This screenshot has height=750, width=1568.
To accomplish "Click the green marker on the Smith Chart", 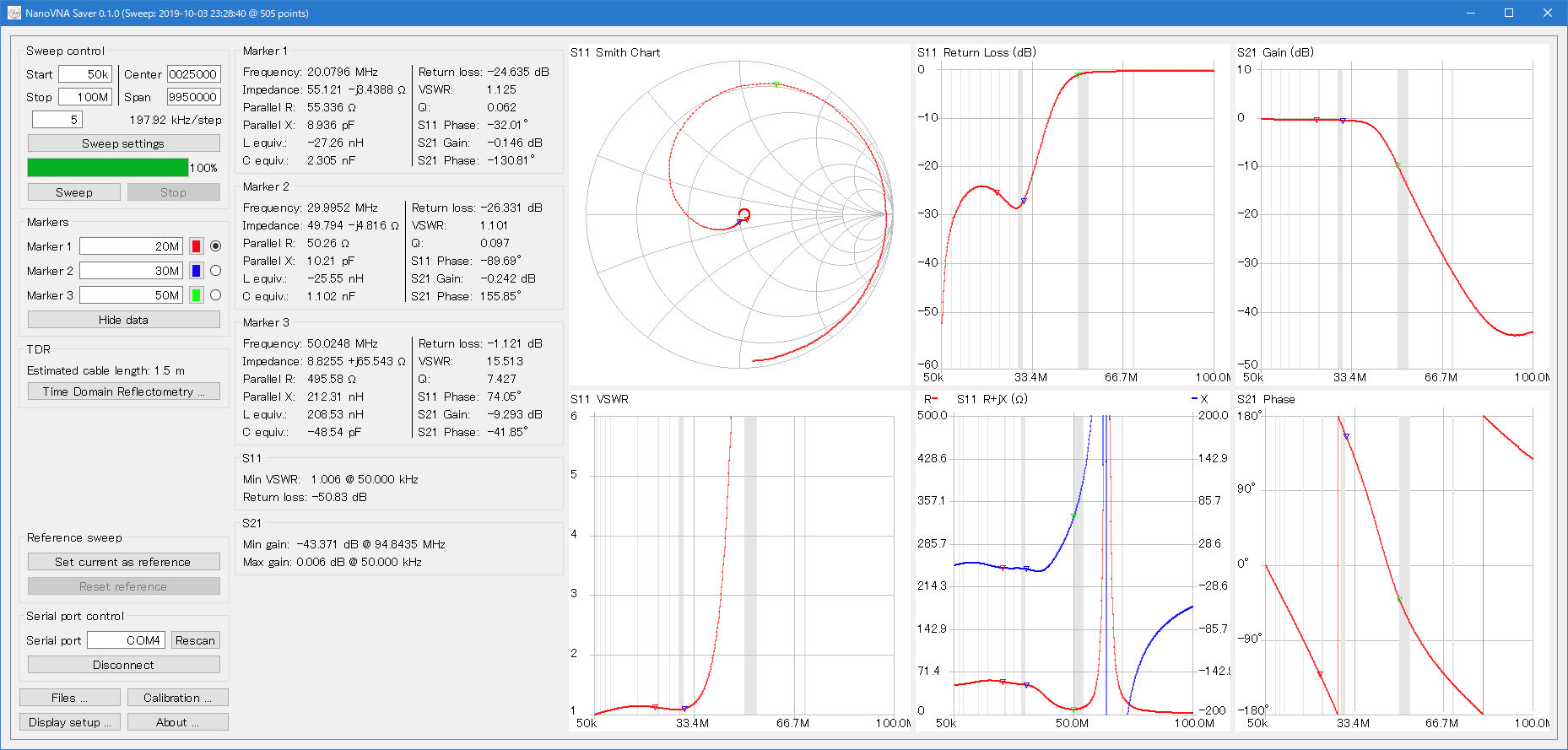I will point(776,84).
